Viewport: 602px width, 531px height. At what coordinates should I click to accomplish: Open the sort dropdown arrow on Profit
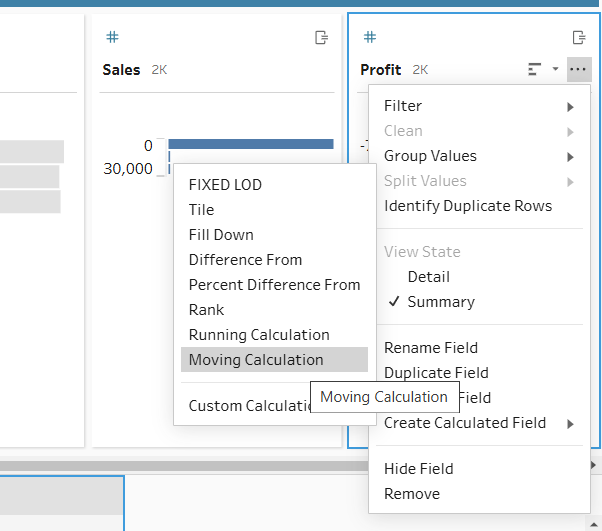pos(555,69)
